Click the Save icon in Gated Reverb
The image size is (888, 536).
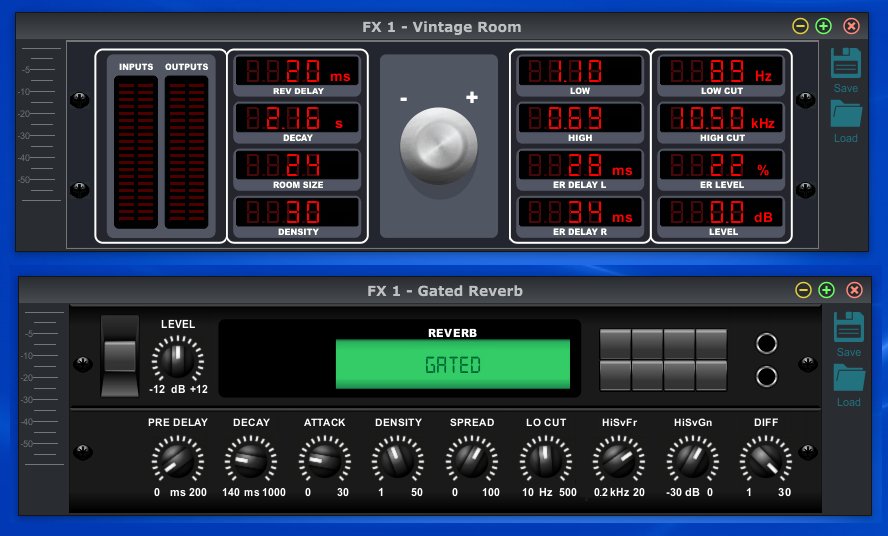point(848,331)
